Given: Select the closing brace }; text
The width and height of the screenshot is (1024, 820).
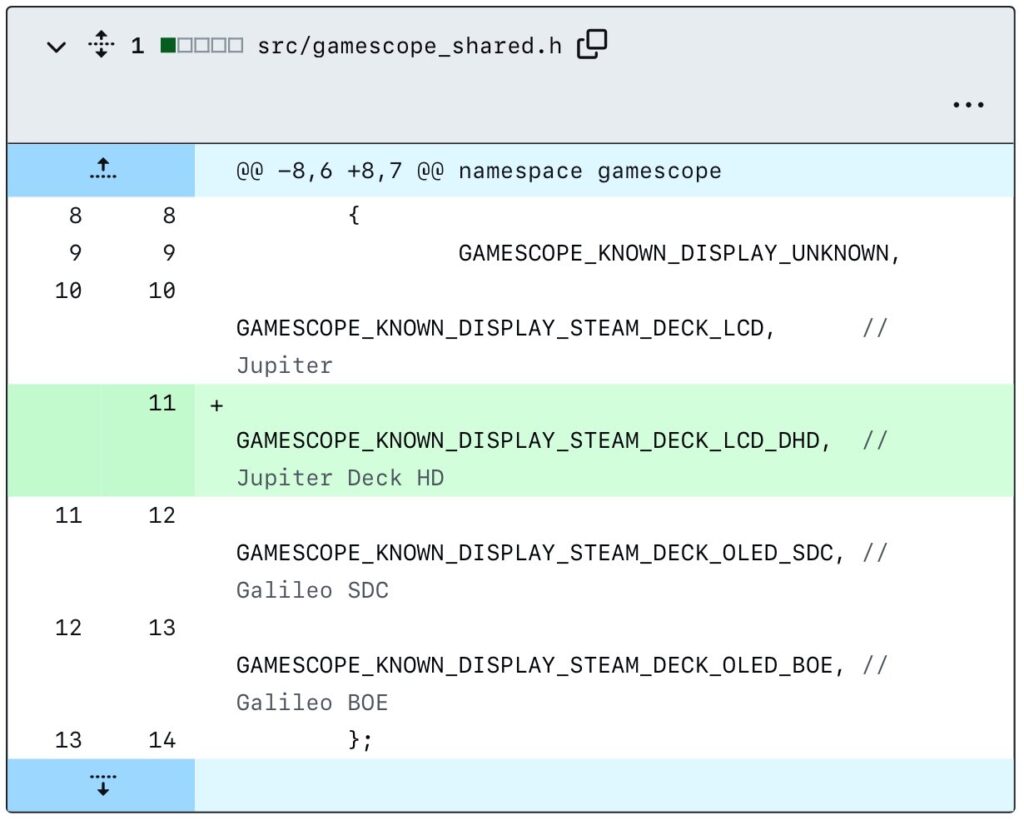Looking at the screenshot, I should [x=360, y=740].
